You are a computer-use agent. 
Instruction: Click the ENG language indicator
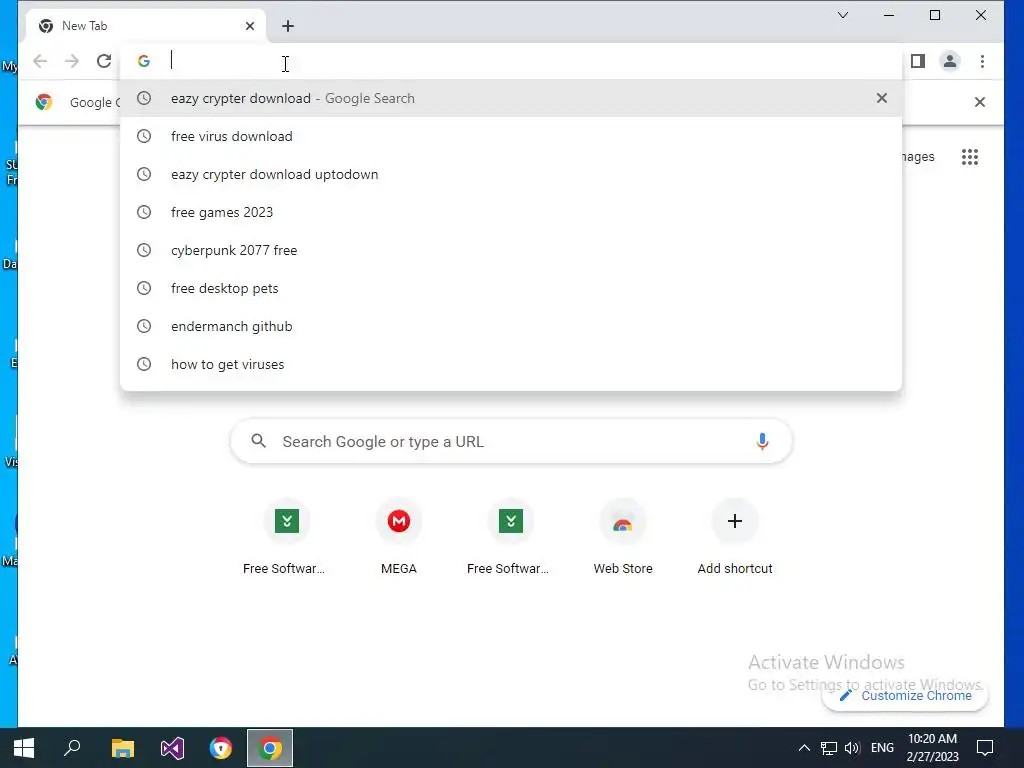point(882,748)
